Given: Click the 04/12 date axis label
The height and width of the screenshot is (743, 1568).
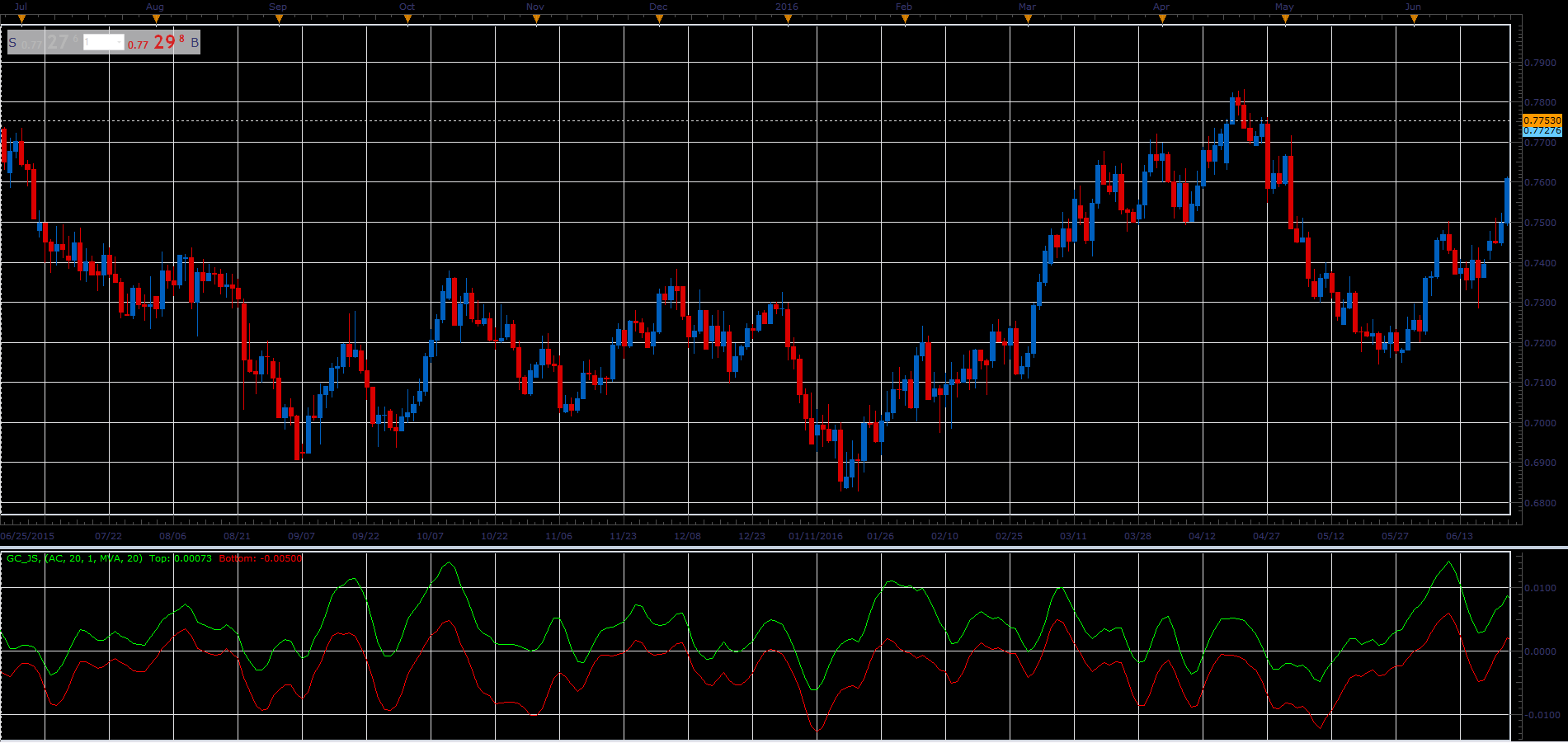Looking at the screenshot, I should click(1203, 536).
